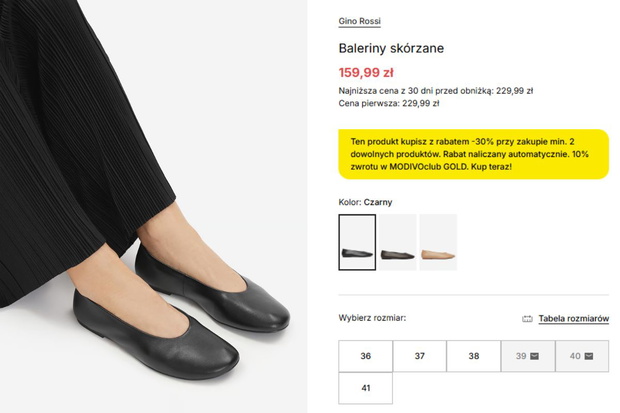Open the Tabela rozmiarów size chart
The image size is (620, 413).
[573, 318]
